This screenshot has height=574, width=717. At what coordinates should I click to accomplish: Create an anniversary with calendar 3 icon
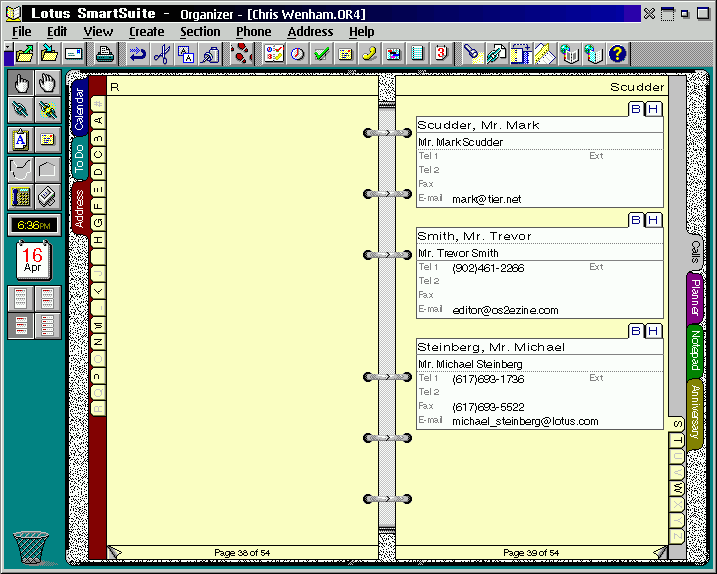(441, 54)
